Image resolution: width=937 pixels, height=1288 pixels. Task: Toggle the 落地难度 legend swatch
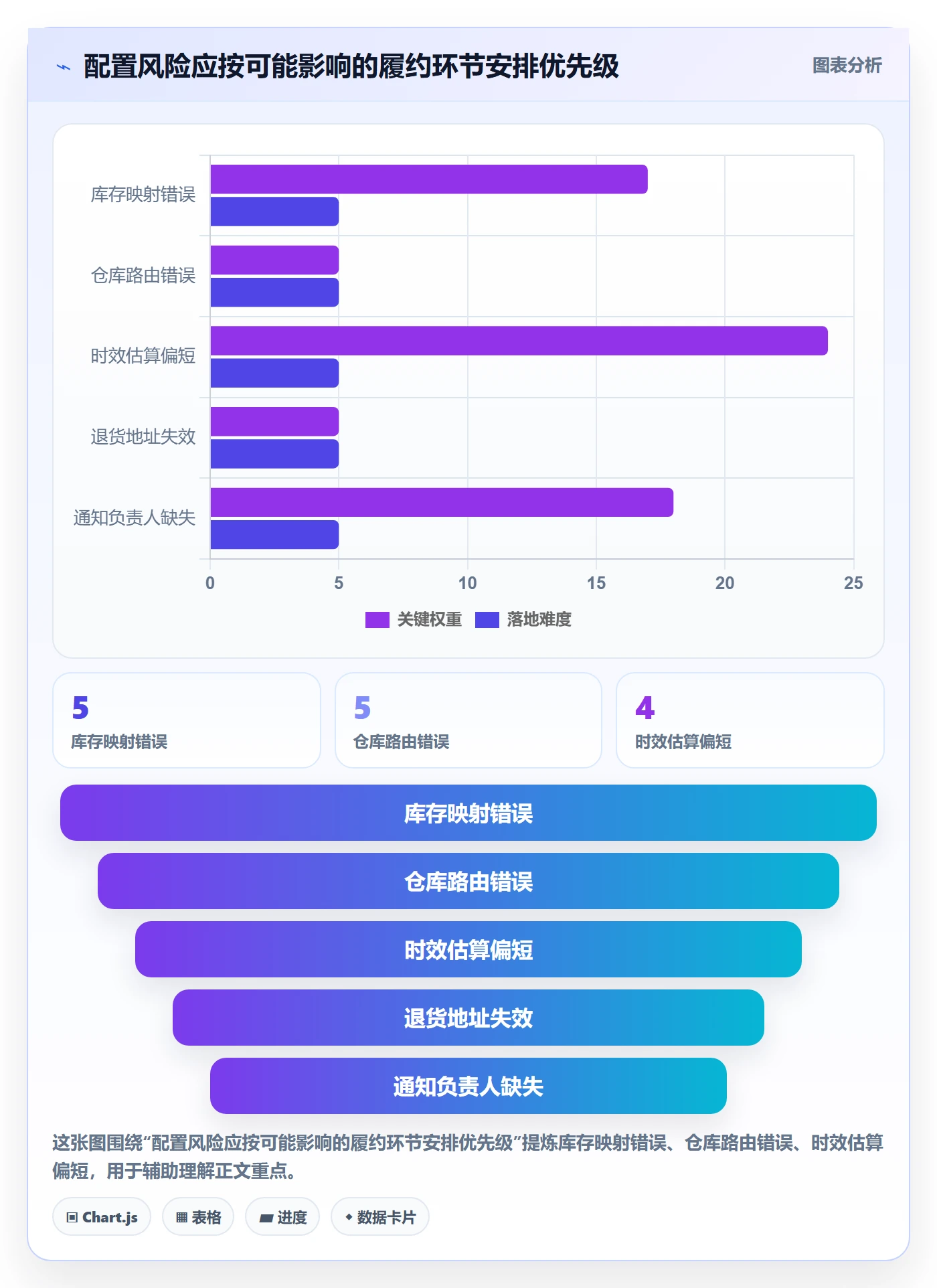(x=487, y=620)
